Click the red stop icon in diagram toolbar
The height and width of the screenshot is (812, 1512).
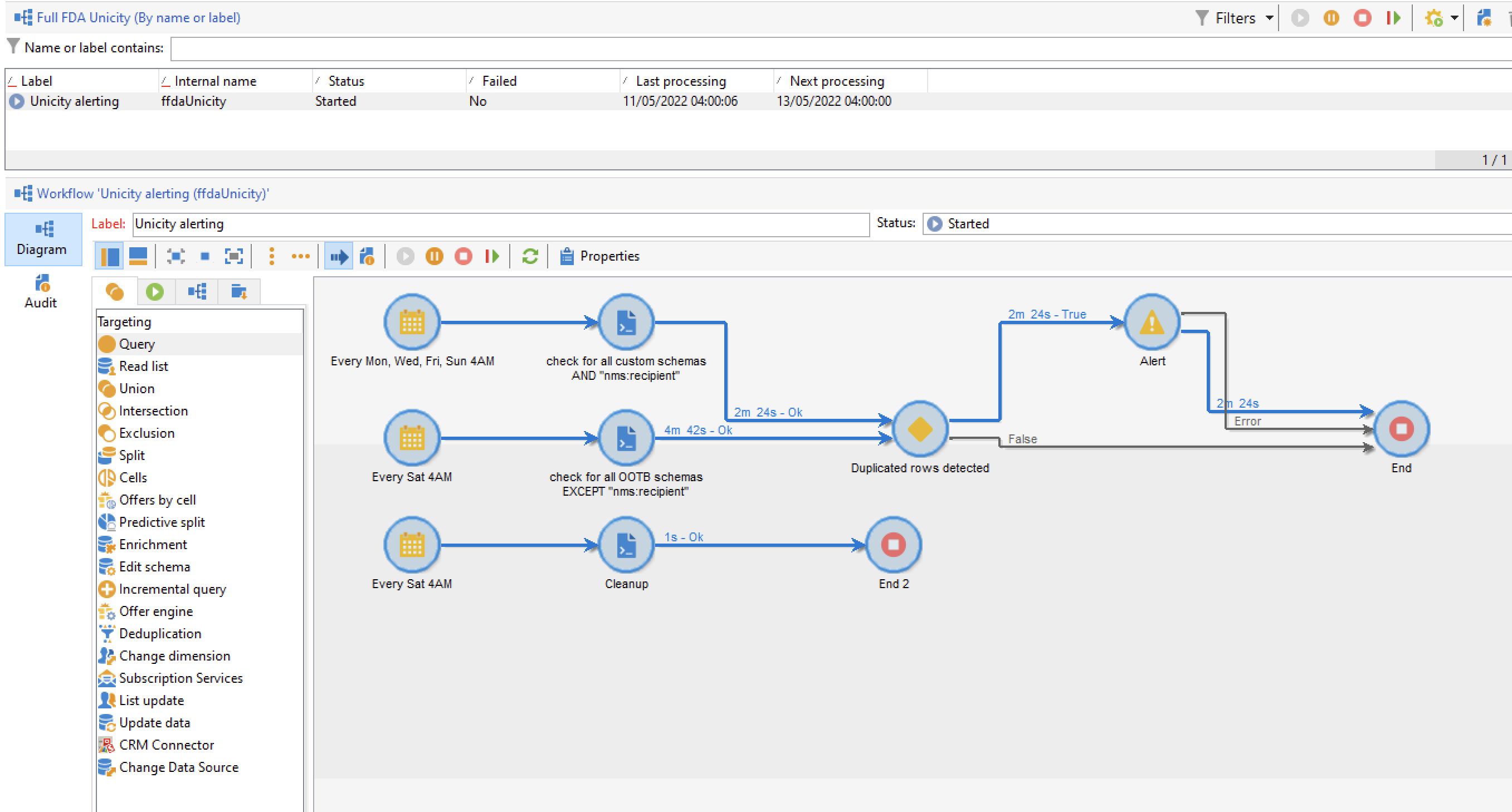[463, 256]
